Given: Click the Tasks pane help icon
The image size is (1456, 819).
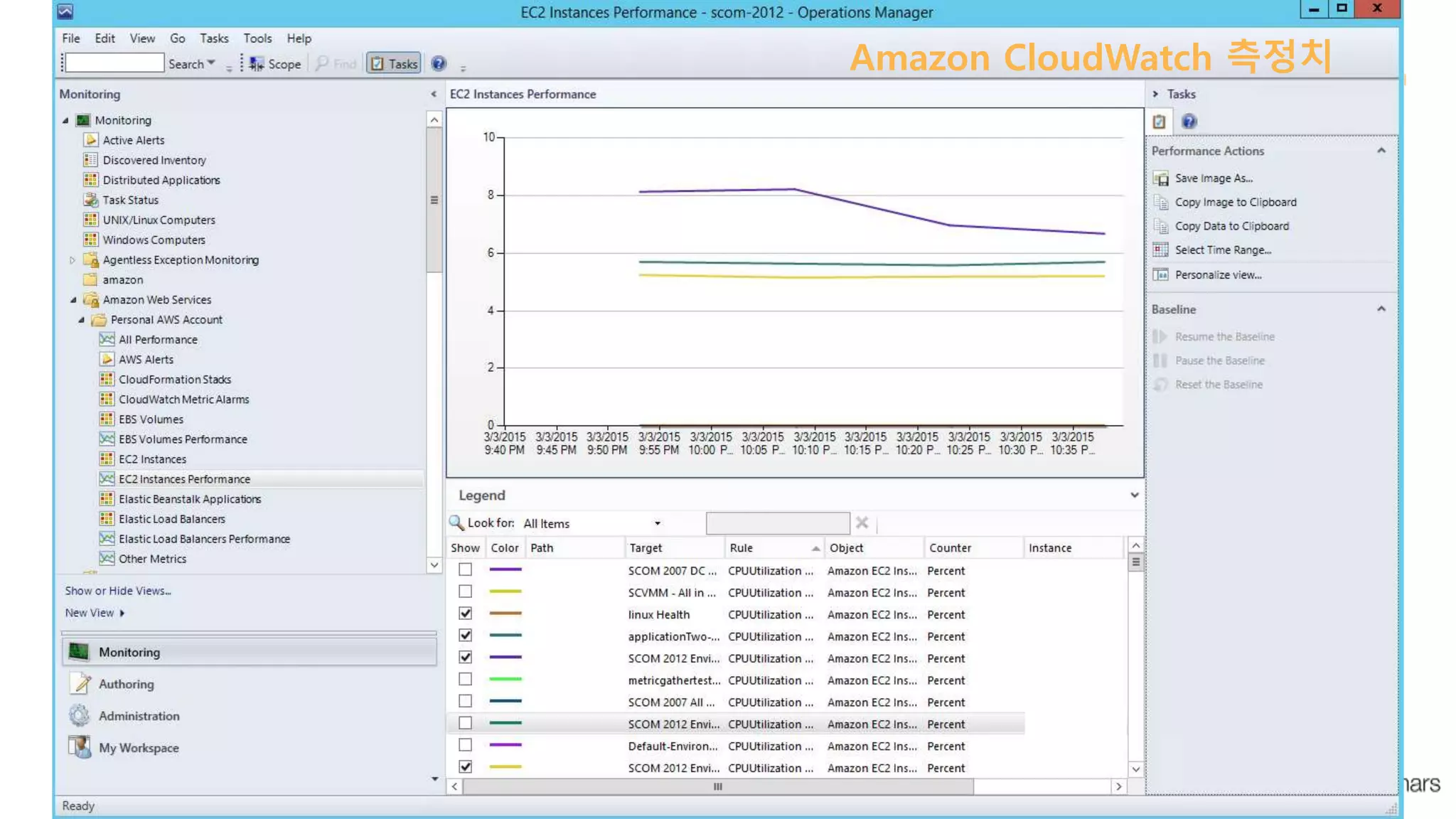Looking at the screenshot, I should [1189, 122].
